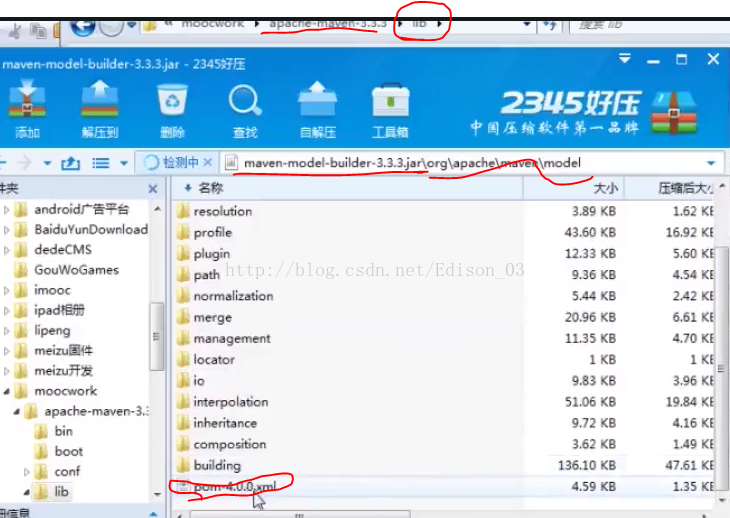730x518 pixels.
Task: Cancel the 检测中 scanning status
Action: tap(208, 162)
